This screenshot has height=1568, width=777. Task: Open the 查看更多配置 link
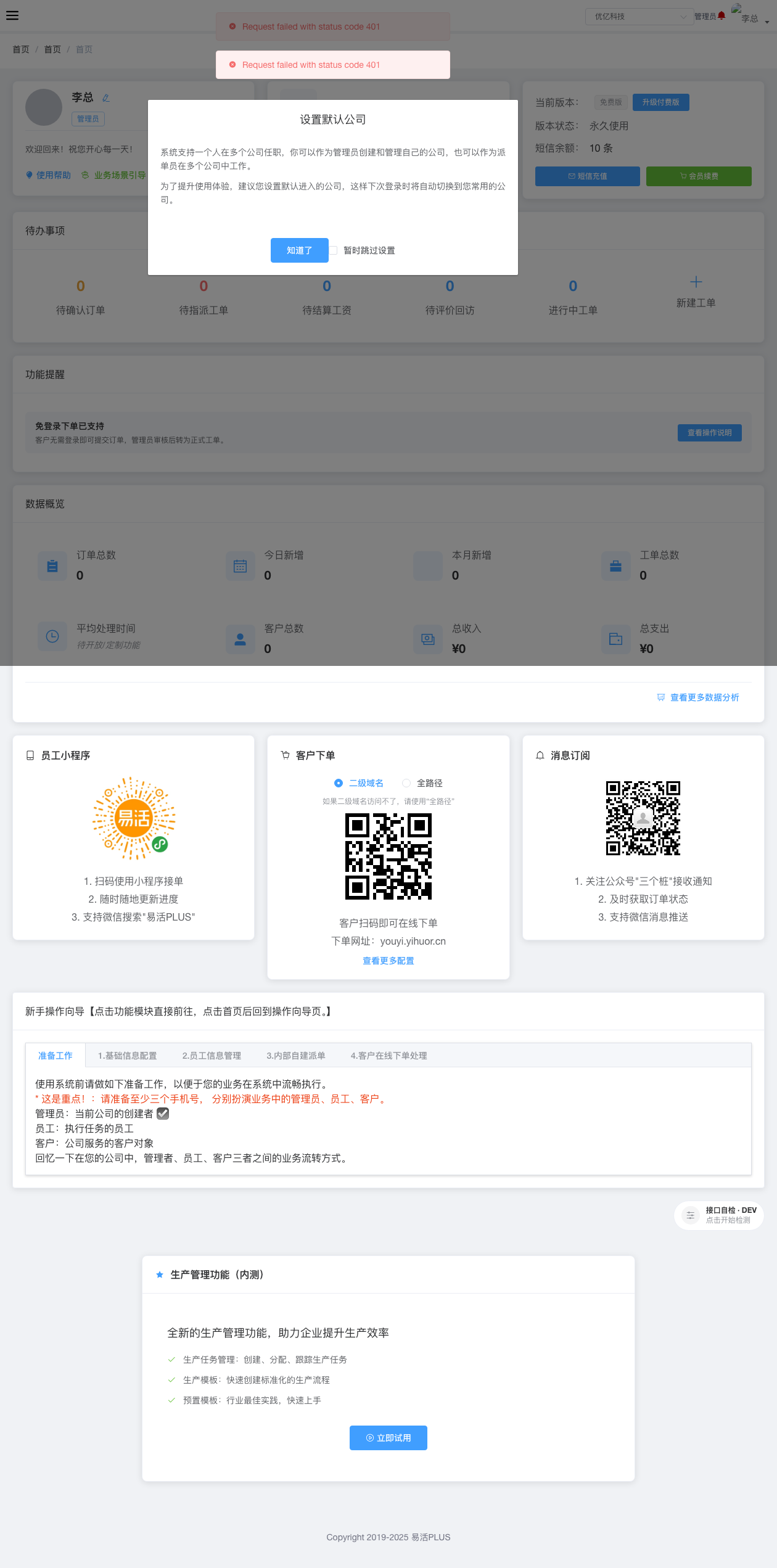pyautogui.click(x=388, y=961)
